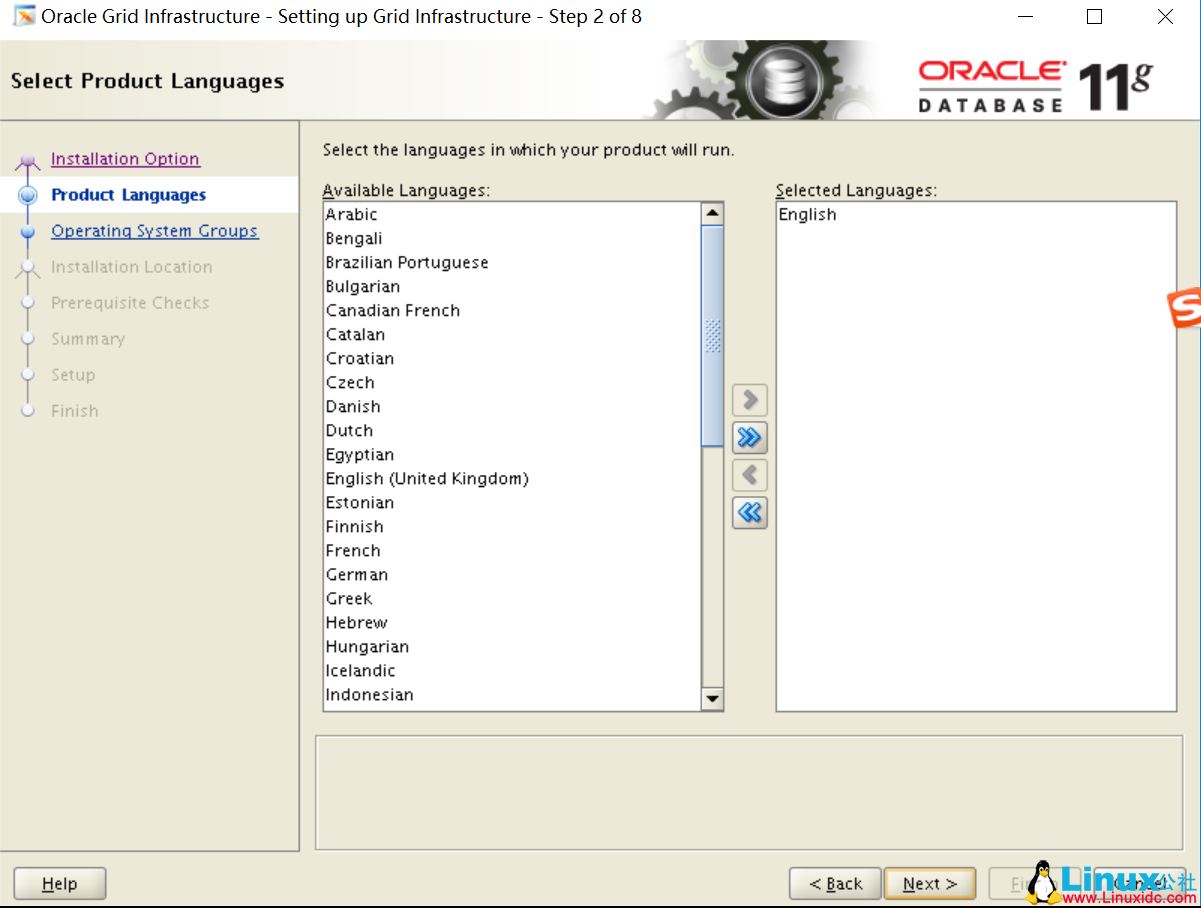Image resolution: width=1201 pixels, height=908 pixels.
Task: Go back using the Back button
Action: [835, 883]
